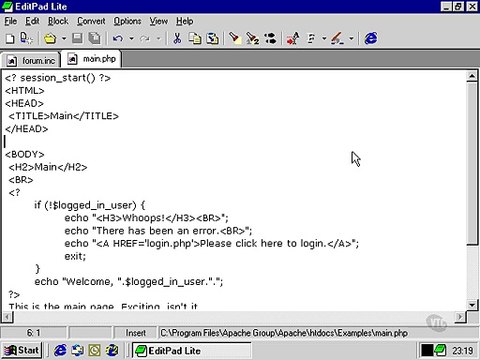This screenshot has width=480, height=360.
Task: Undo the last edit with the Undo arrow
Action: tap(117, 39)
